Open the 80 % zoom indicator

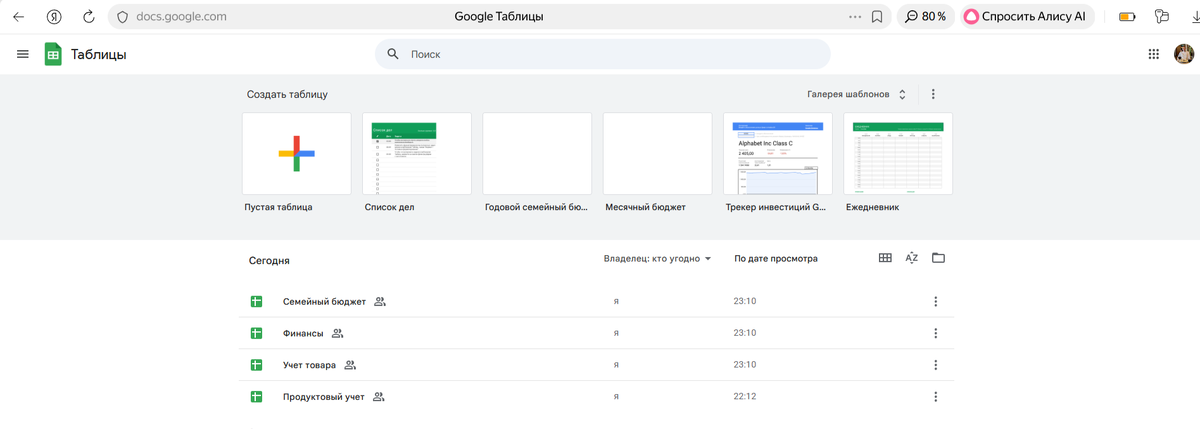pos(926,17)
